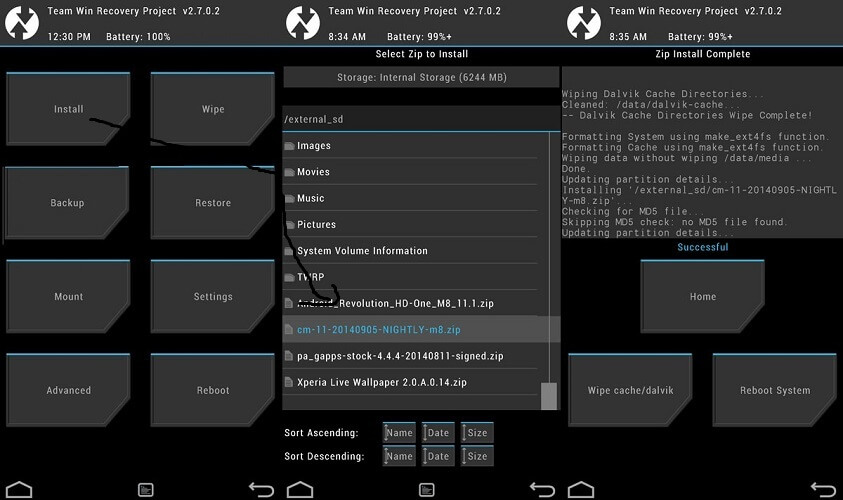Expand the Music folder
Screen dimensions: 843x500
point(311,198)
